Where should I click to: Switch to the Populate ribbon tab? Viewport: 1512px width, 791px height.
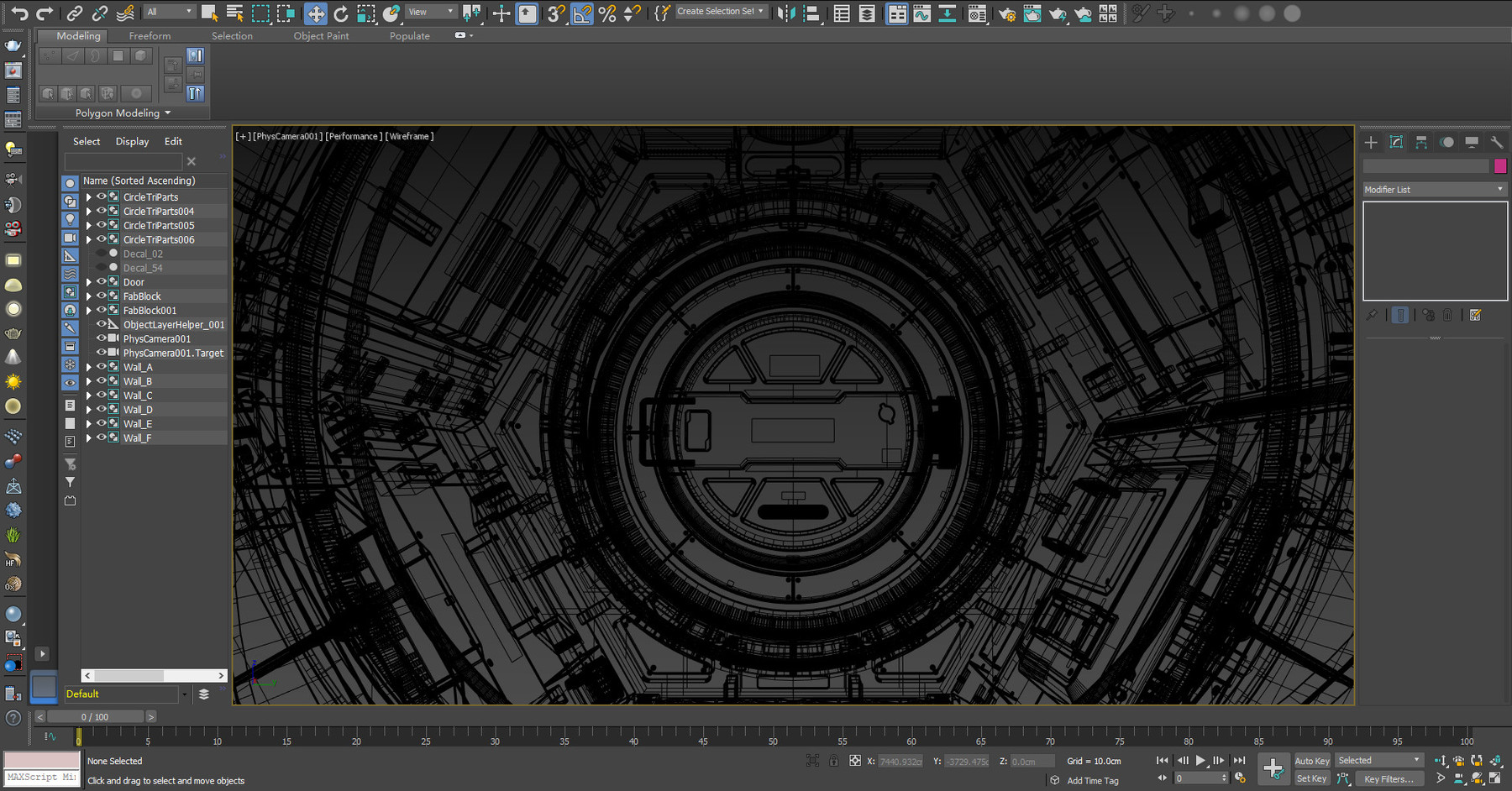[x=410, y=36]
